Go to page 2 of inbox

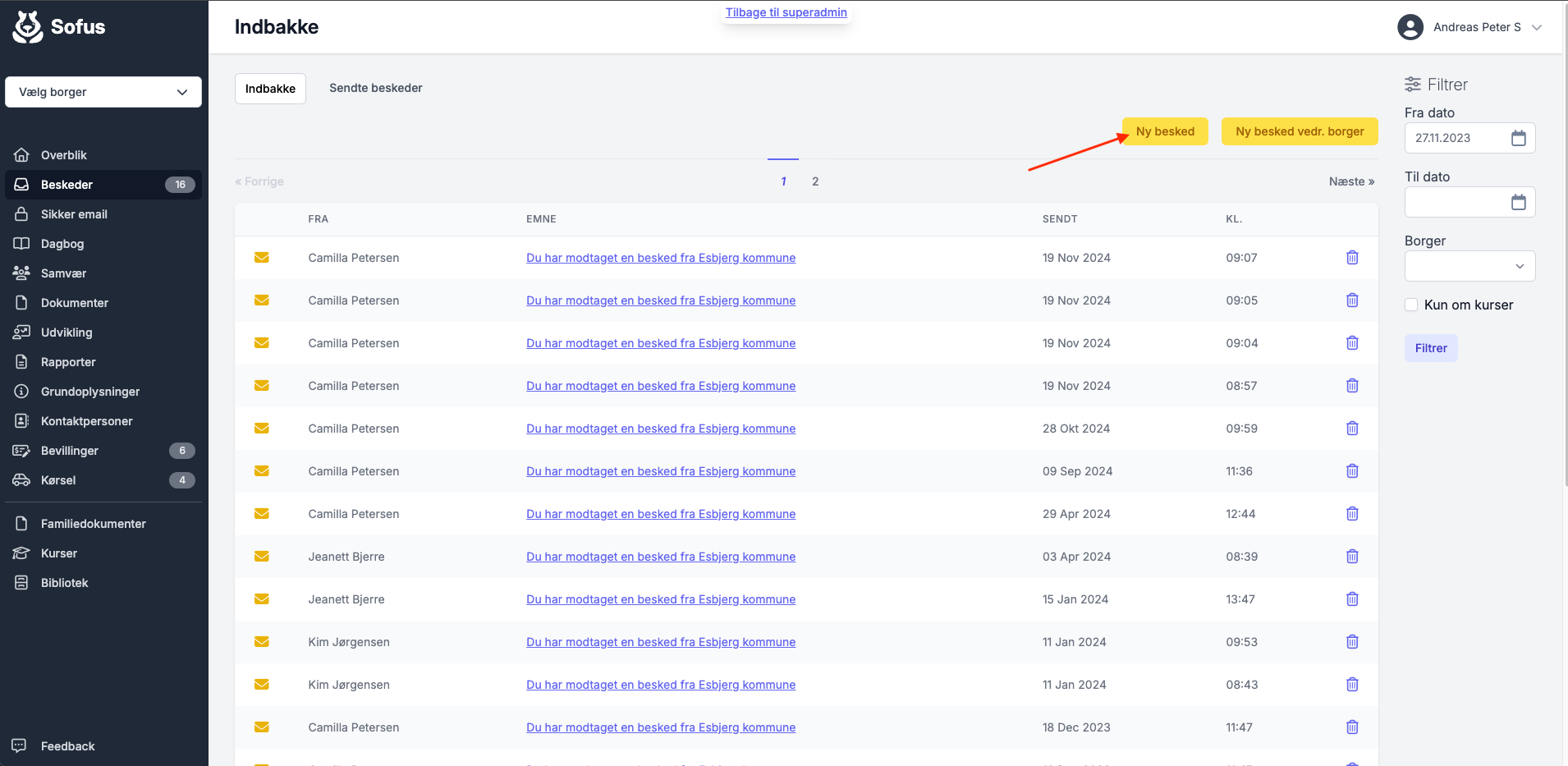coord(815,181)
